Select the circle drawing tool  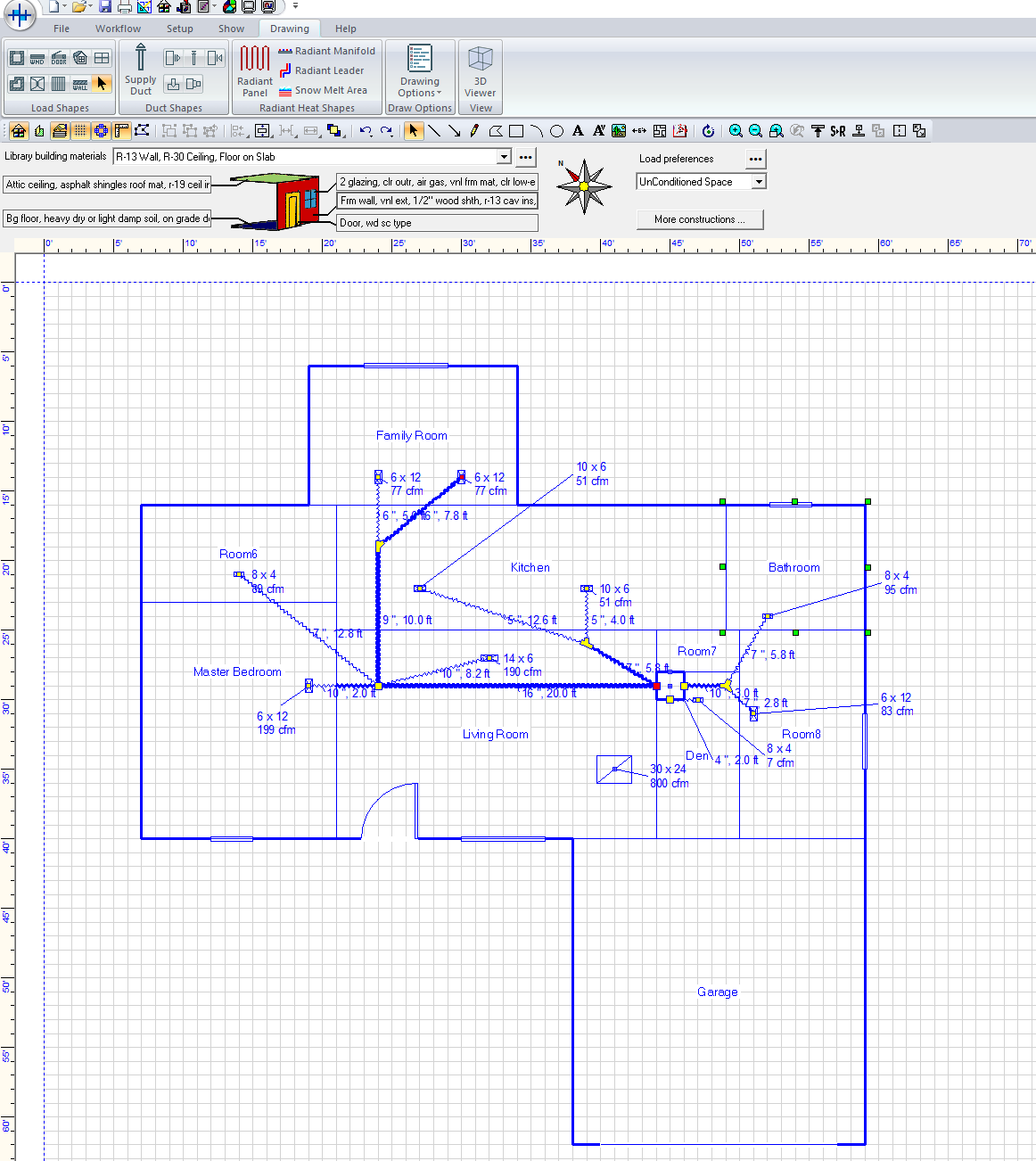pos(557,131)
